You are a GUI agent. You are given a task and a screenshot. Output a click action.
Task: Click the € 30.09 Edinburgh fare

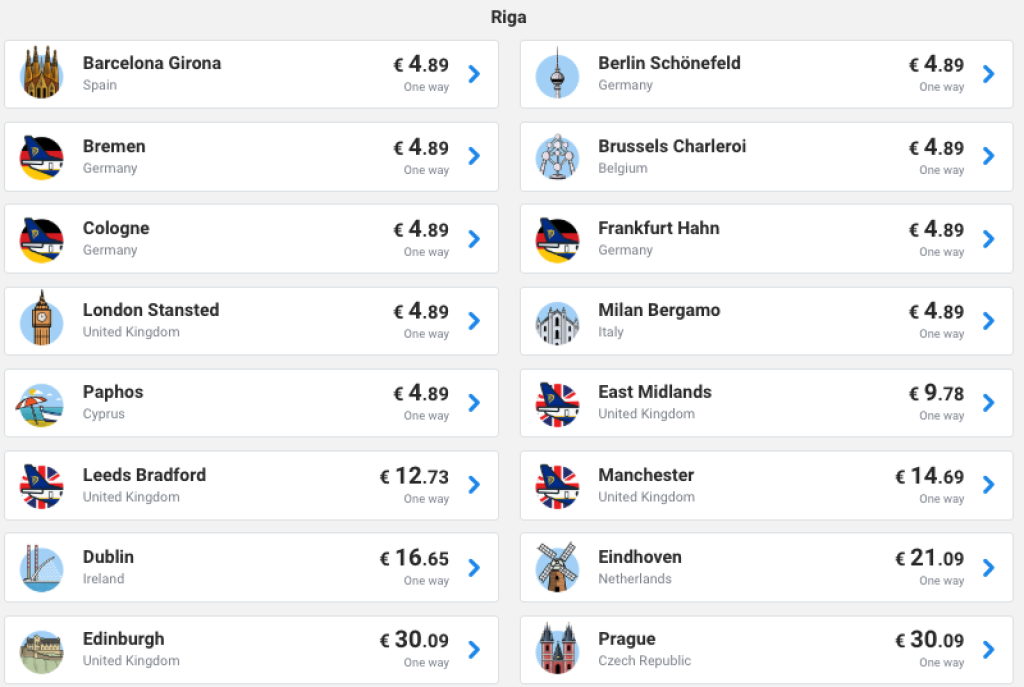pos(415,640)
